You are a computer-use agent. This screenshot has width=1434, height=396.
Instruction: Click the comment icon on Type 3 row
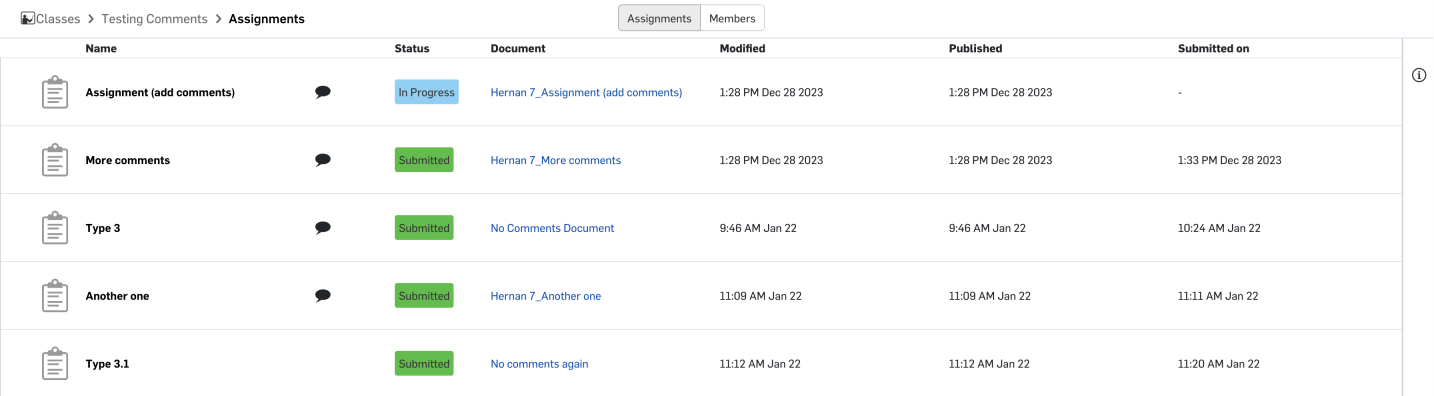coord(323,228)
